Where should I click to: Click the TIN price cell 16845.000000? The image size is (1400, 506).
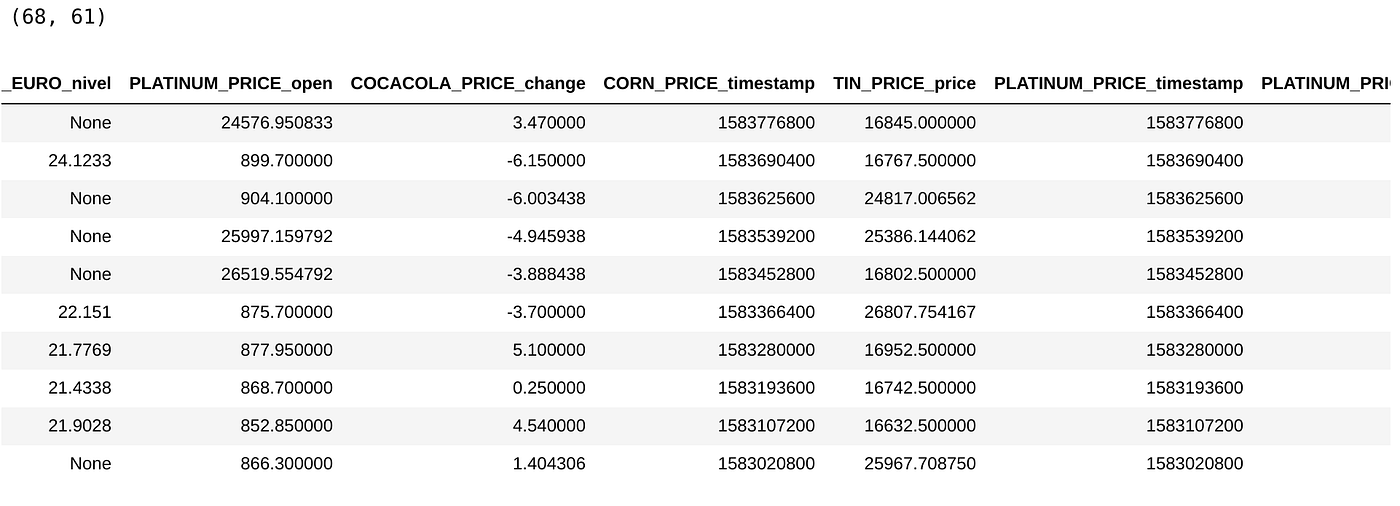(x=920, y=123)
